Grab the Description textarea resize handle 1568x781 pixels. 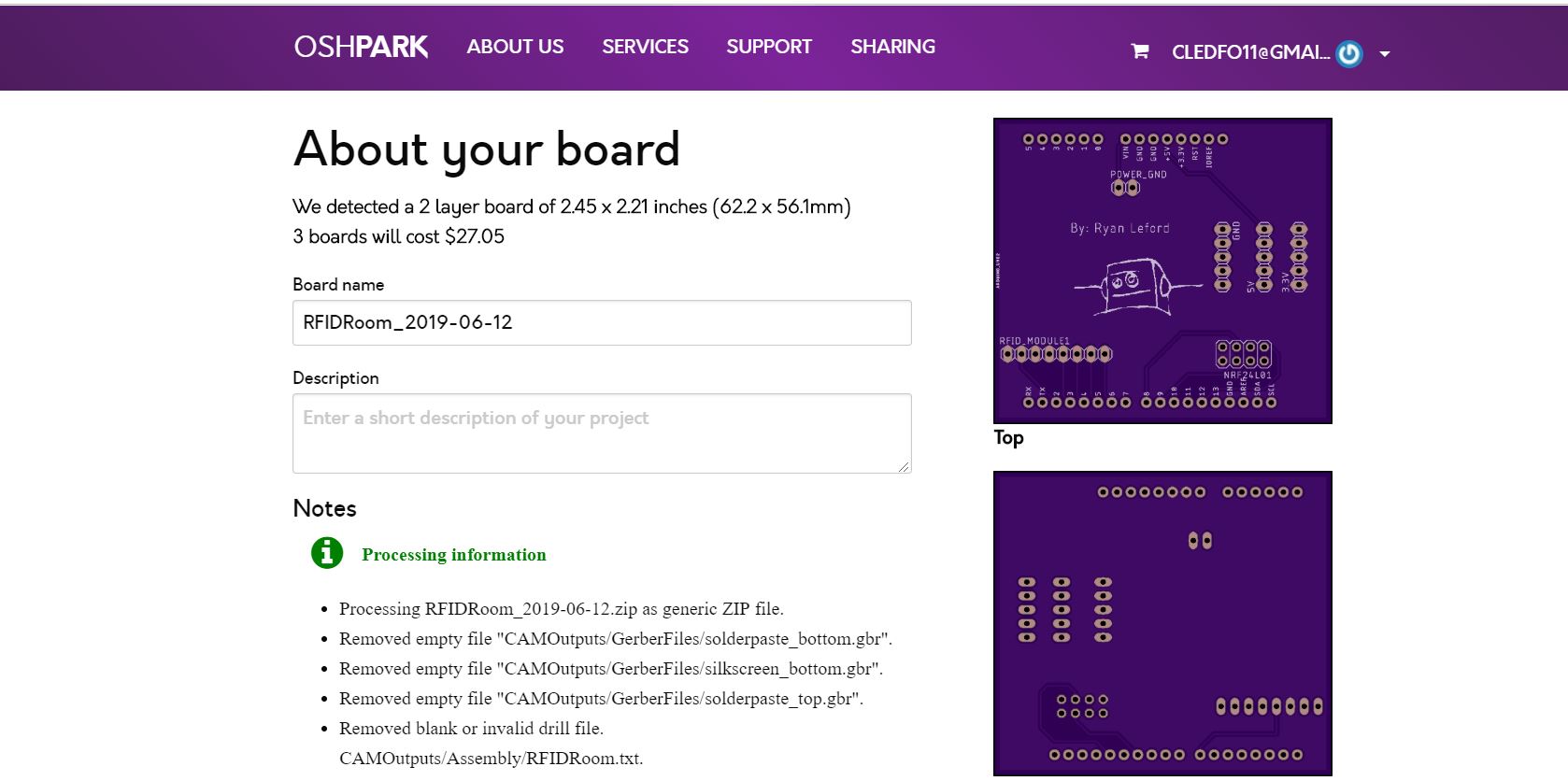point(904,466)
